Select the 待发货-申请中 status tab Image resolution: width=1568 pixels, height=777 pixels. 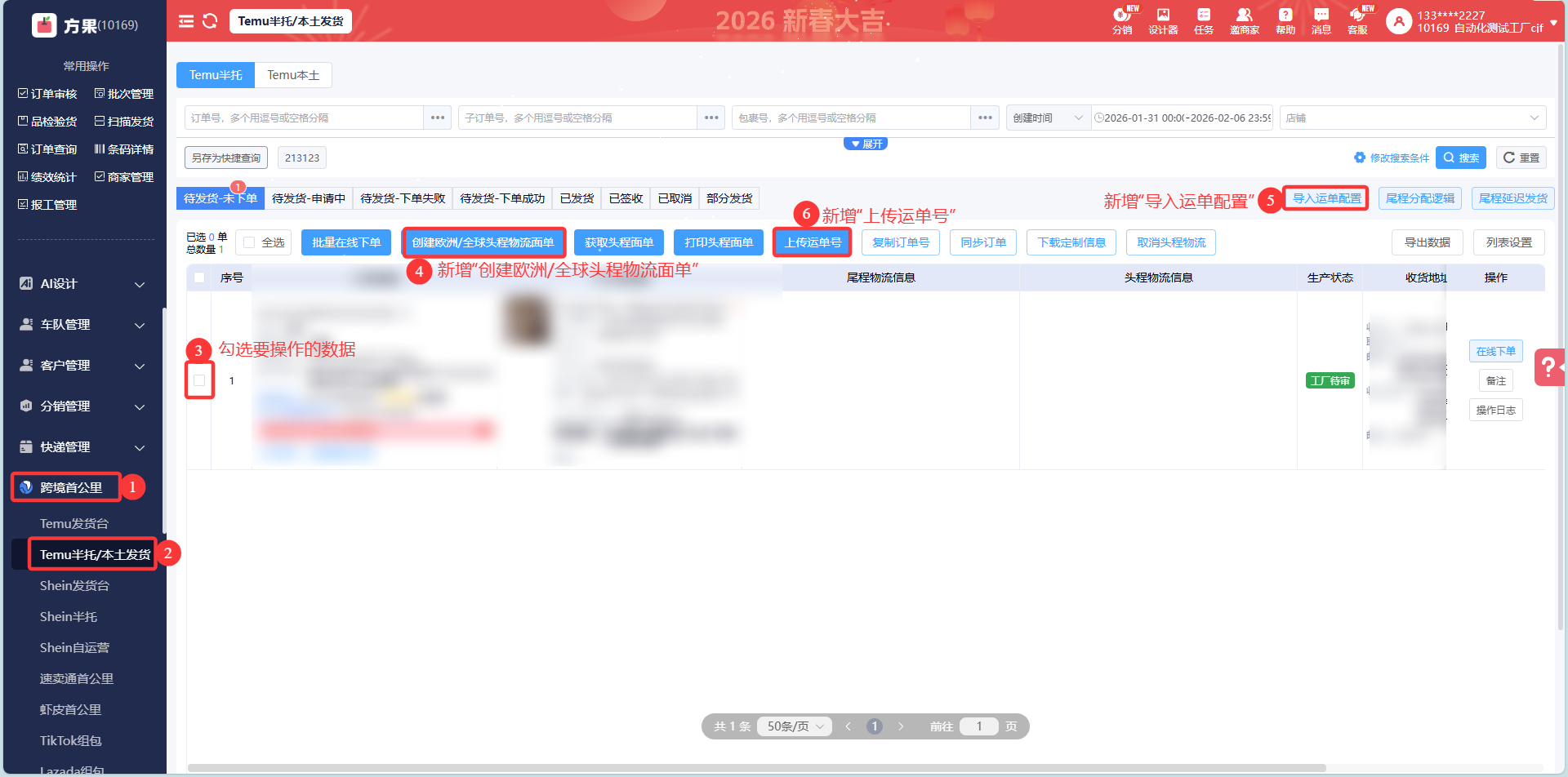click(309, 198)
